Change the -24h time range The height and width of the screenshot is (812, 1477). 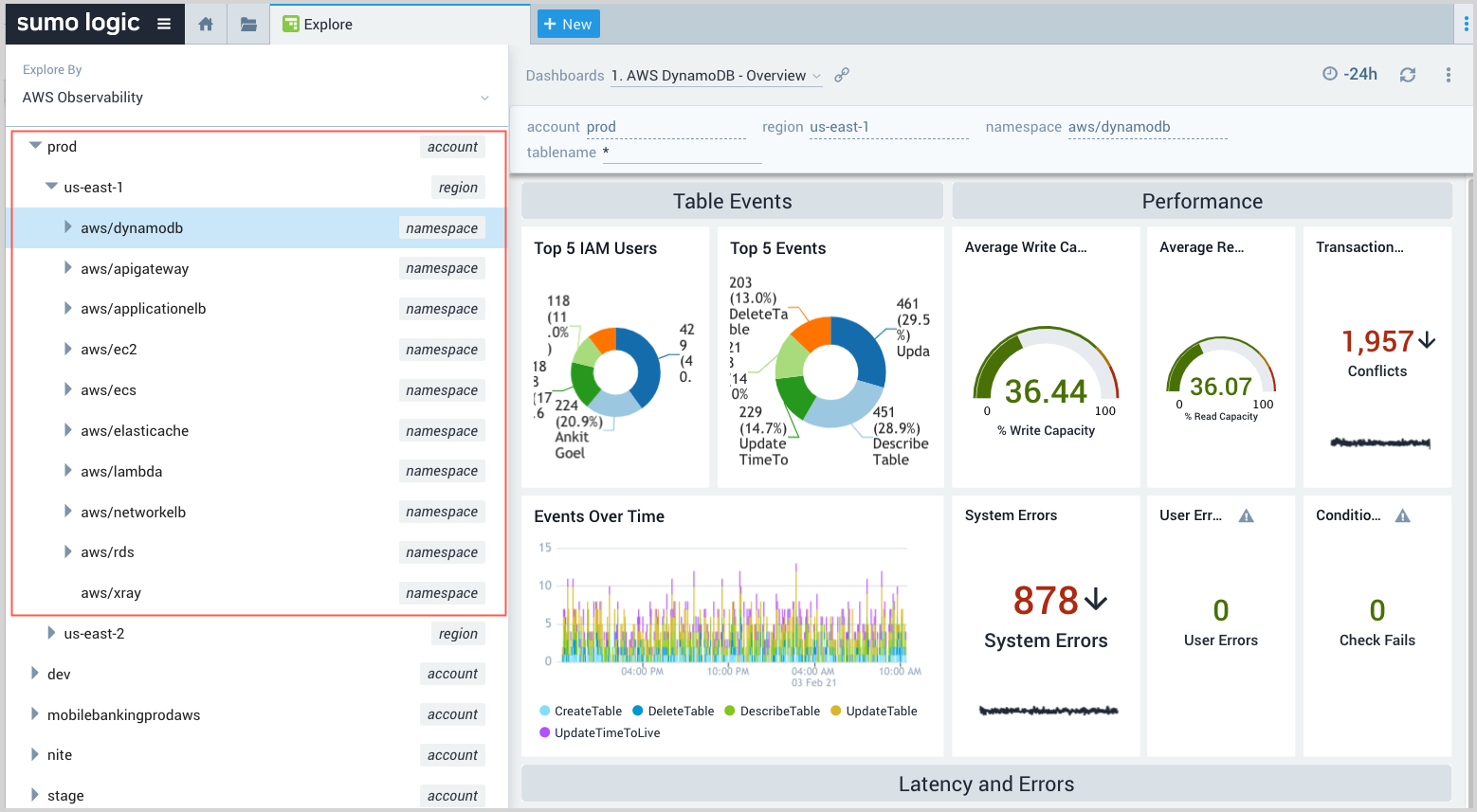[x=1350, y=74]
